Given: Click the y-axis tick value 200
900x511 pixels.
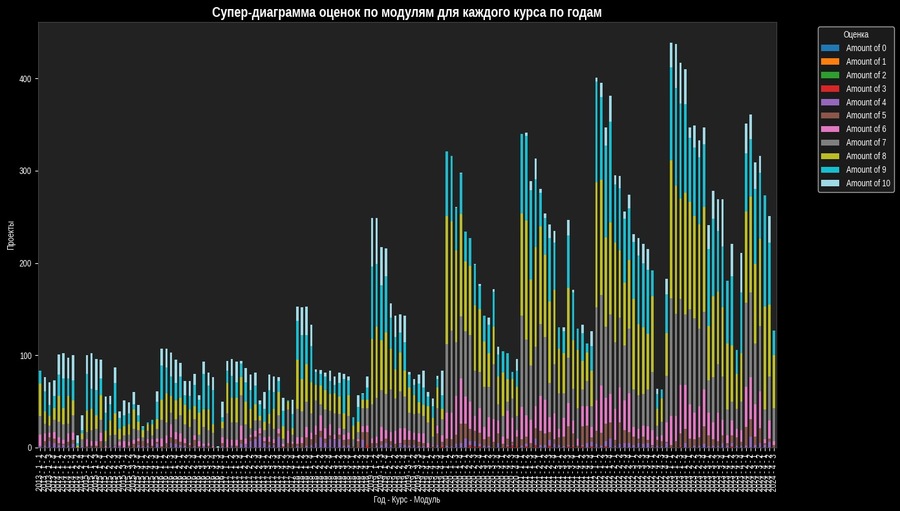Looking at the screenshot, I should [x=26, y=264].
